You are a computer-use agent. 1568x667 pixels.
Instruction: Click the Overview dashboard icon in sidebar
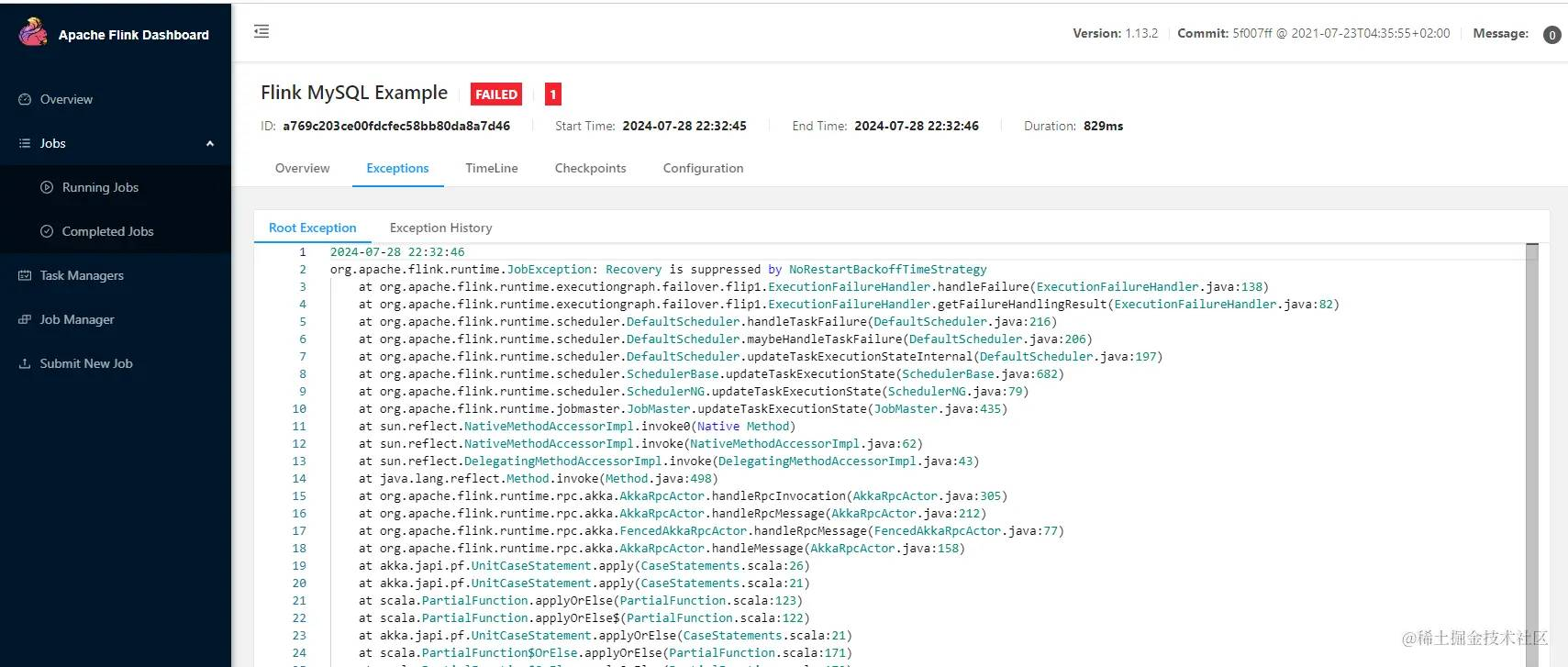coord(25,99)
